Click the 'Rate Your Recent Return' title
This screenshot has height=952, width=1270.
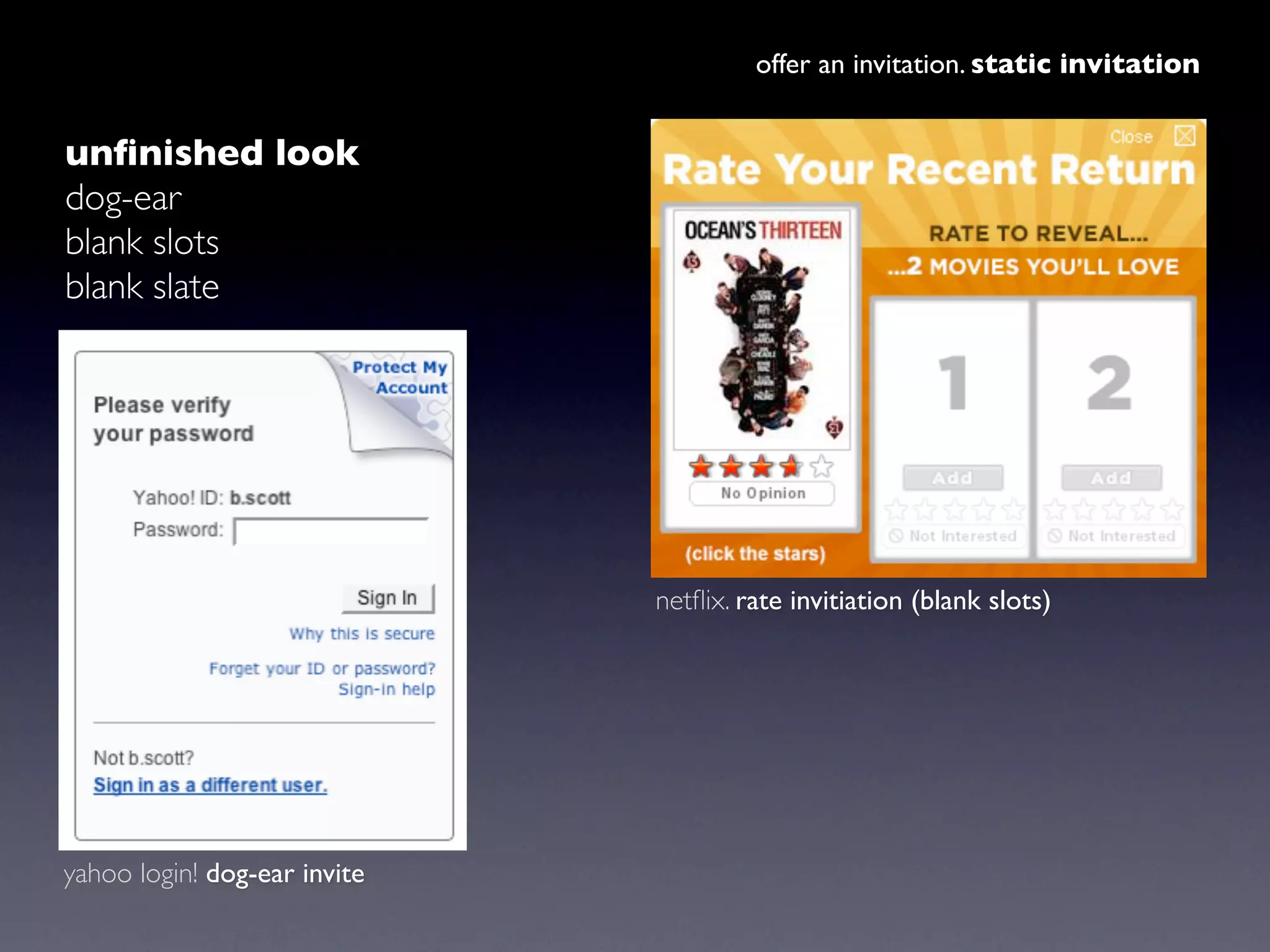click(x=929, y=170)
